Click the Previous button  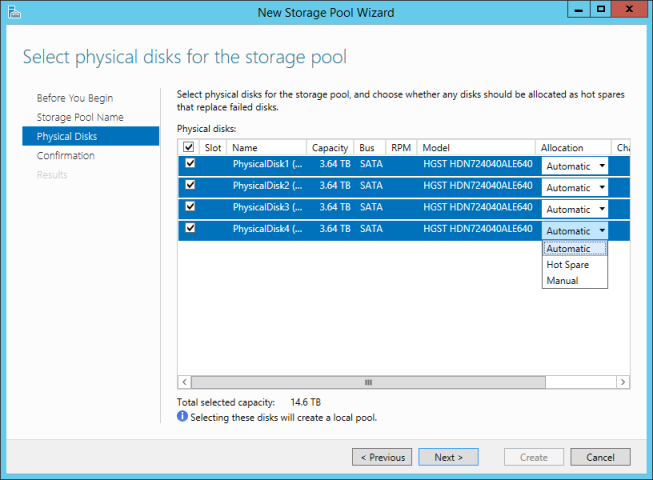382,457
